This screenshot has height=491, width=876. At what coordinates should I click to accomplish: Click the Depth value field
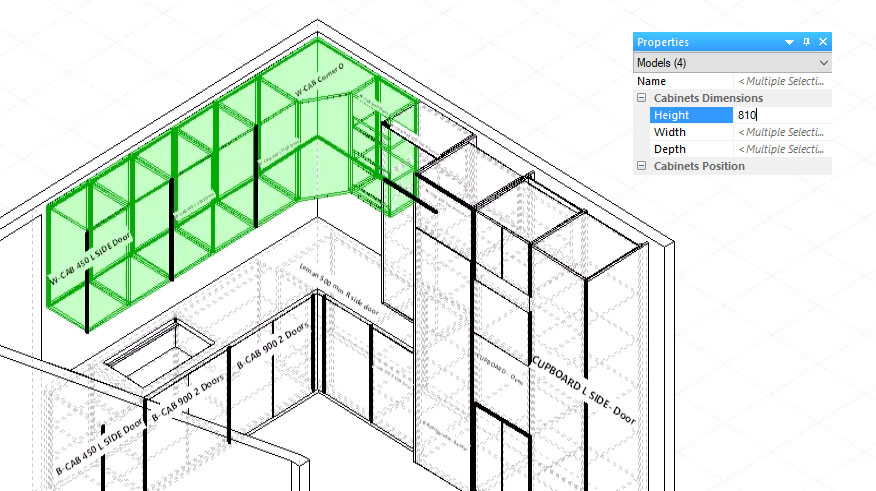click(782, 149)
